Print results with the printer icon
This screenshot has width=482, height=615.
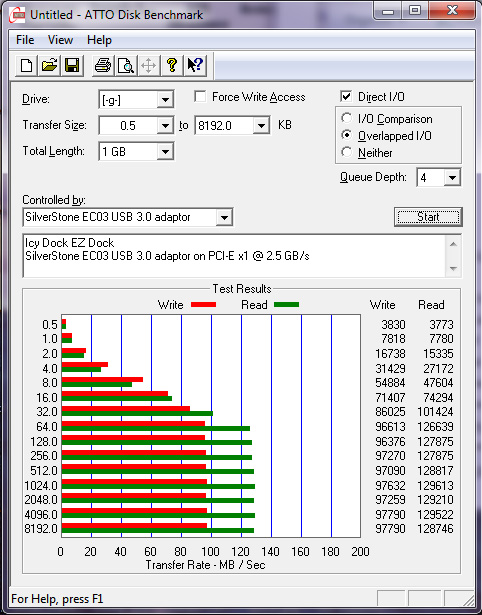coord(103,65)
